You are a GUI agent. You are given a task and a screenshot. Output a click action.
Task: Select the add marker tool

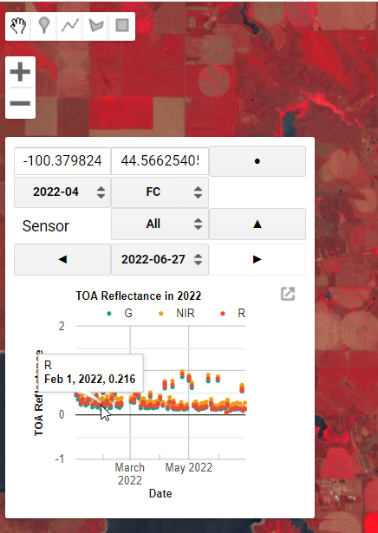(x=44, y=26)
